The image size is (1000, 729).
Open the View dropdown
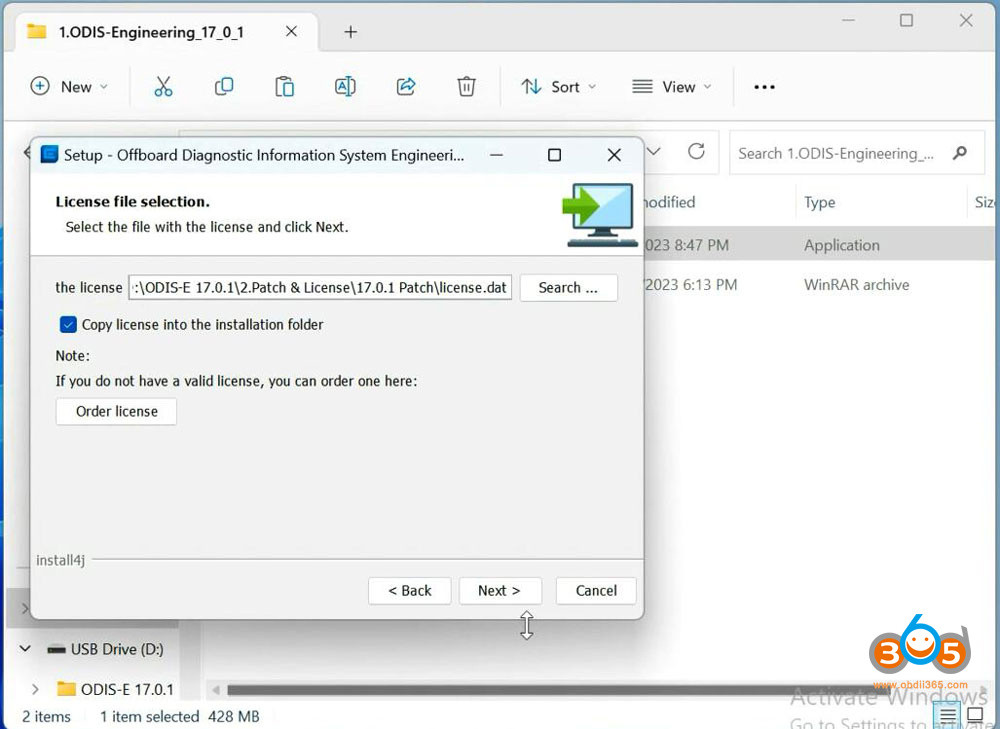tap(671, 87)
